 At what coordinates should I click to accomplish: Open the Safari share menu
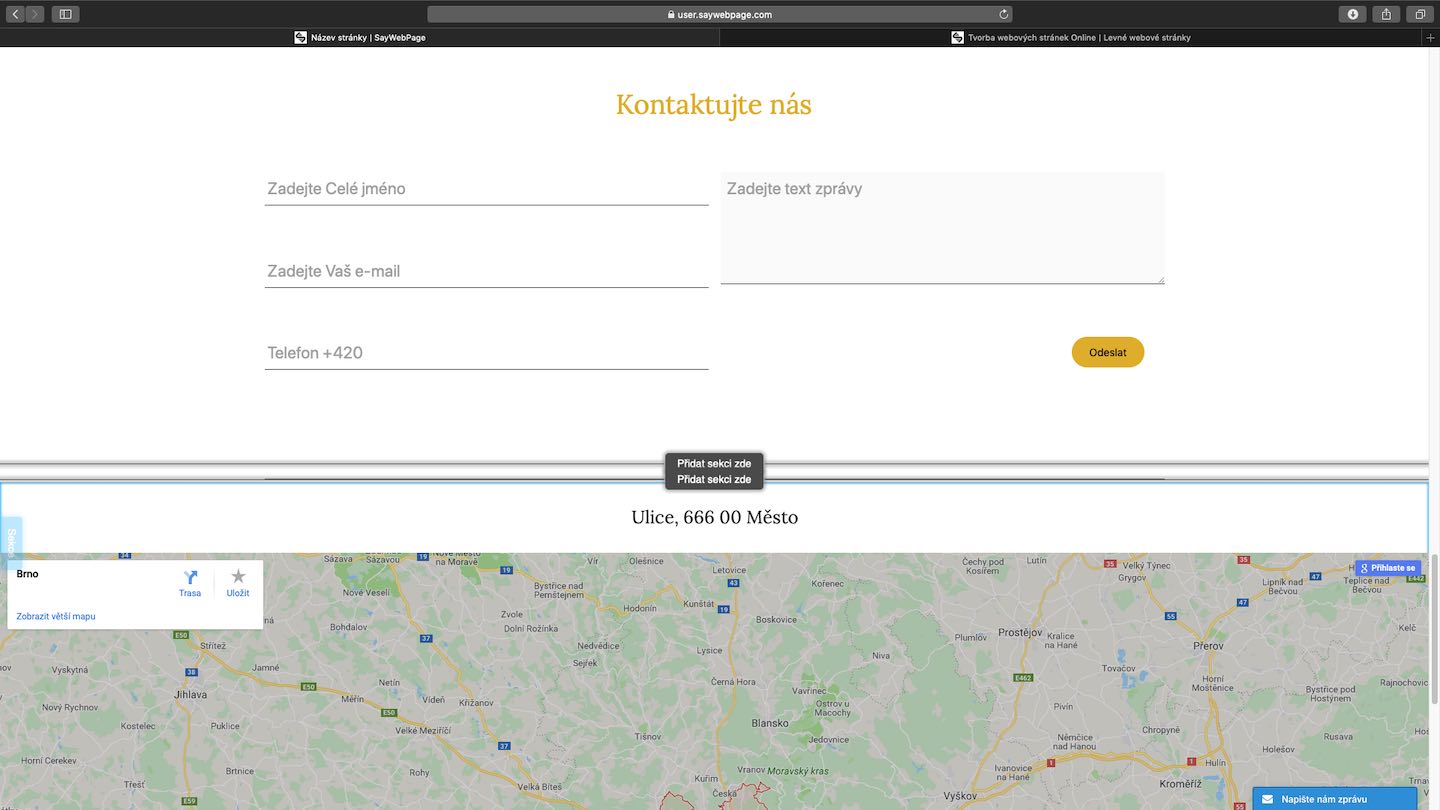pyautogui.click(x=1387, y=14)
